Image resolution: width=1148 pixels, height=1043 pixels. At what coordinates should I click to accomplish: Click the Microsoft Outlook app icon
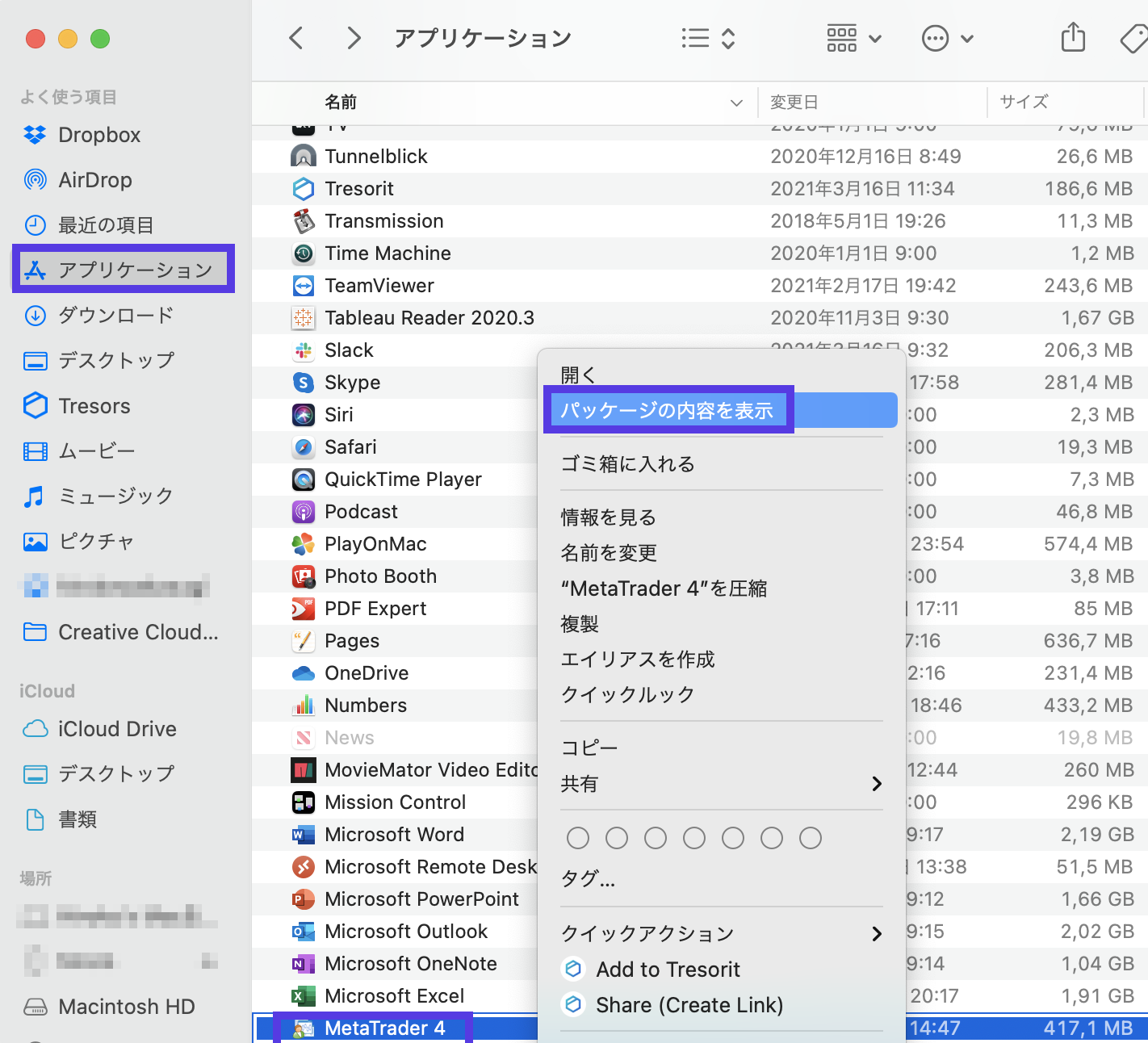[x=304, y=932]
